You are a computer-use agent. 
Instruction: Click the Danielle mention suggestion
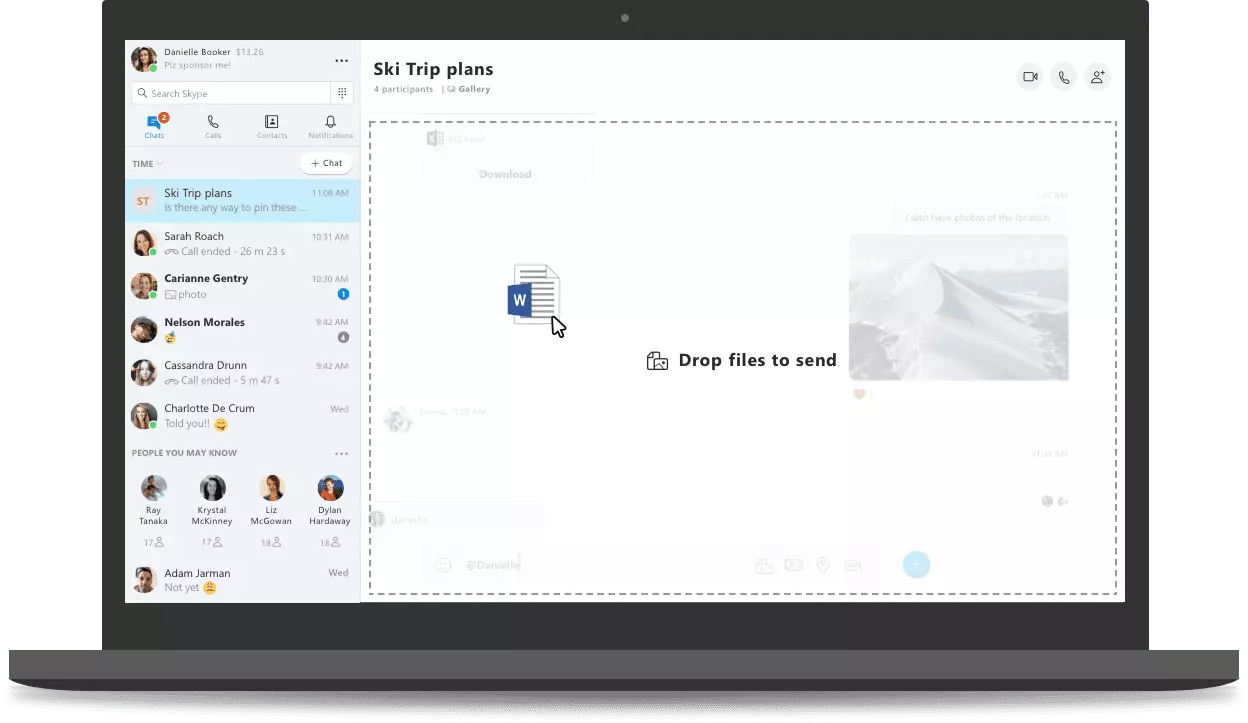pyautogui.click(x=456, y=519)
